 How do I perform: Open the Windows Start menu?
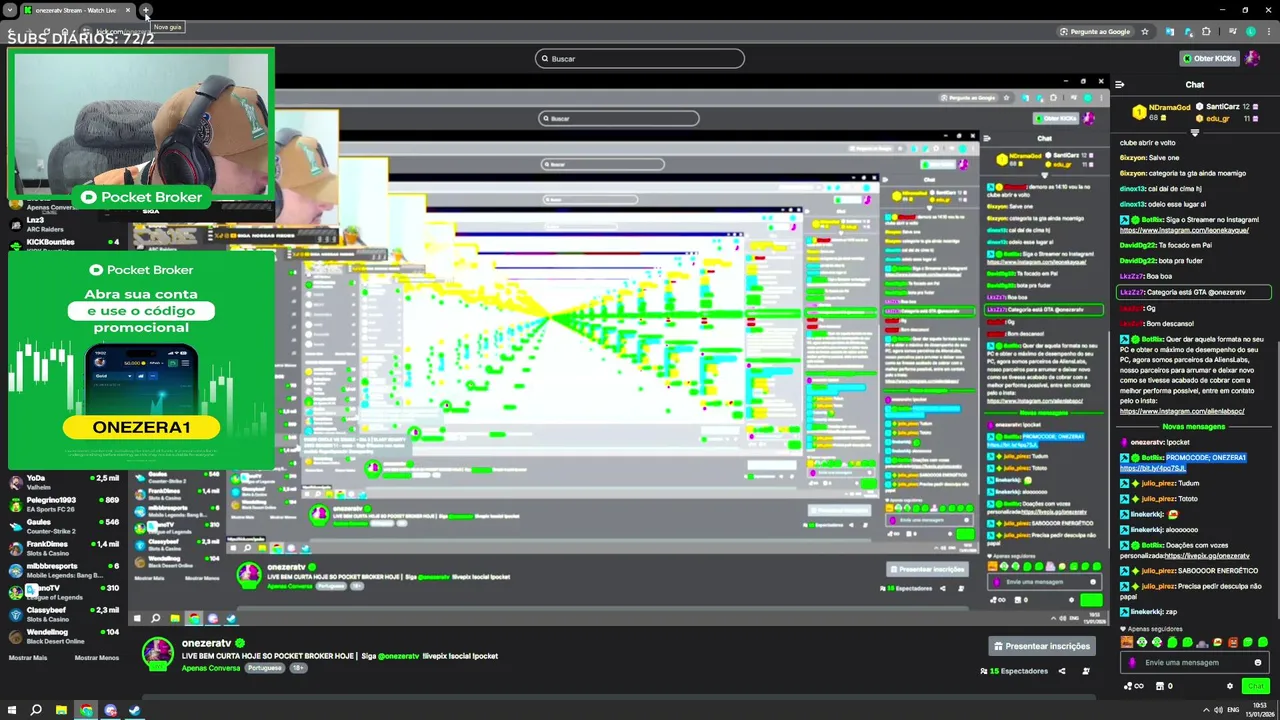11,710
